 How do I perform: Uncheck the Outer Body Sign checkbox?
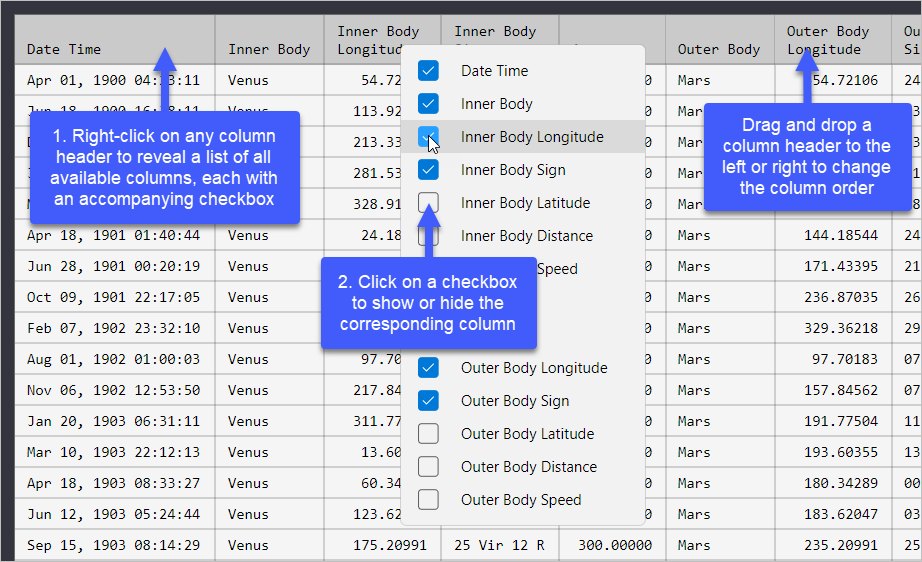pyautogui.click(x=428, y=401)
